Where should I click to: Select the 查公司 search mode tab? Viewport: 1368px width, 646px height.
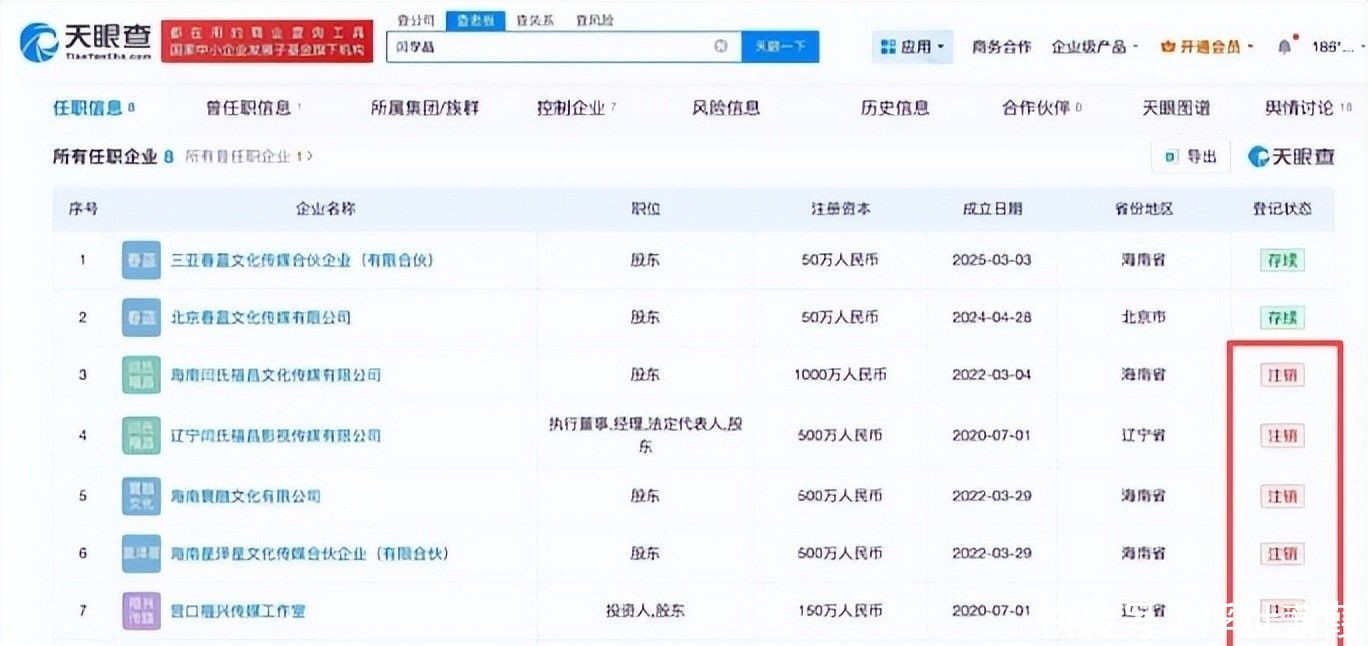415,20
